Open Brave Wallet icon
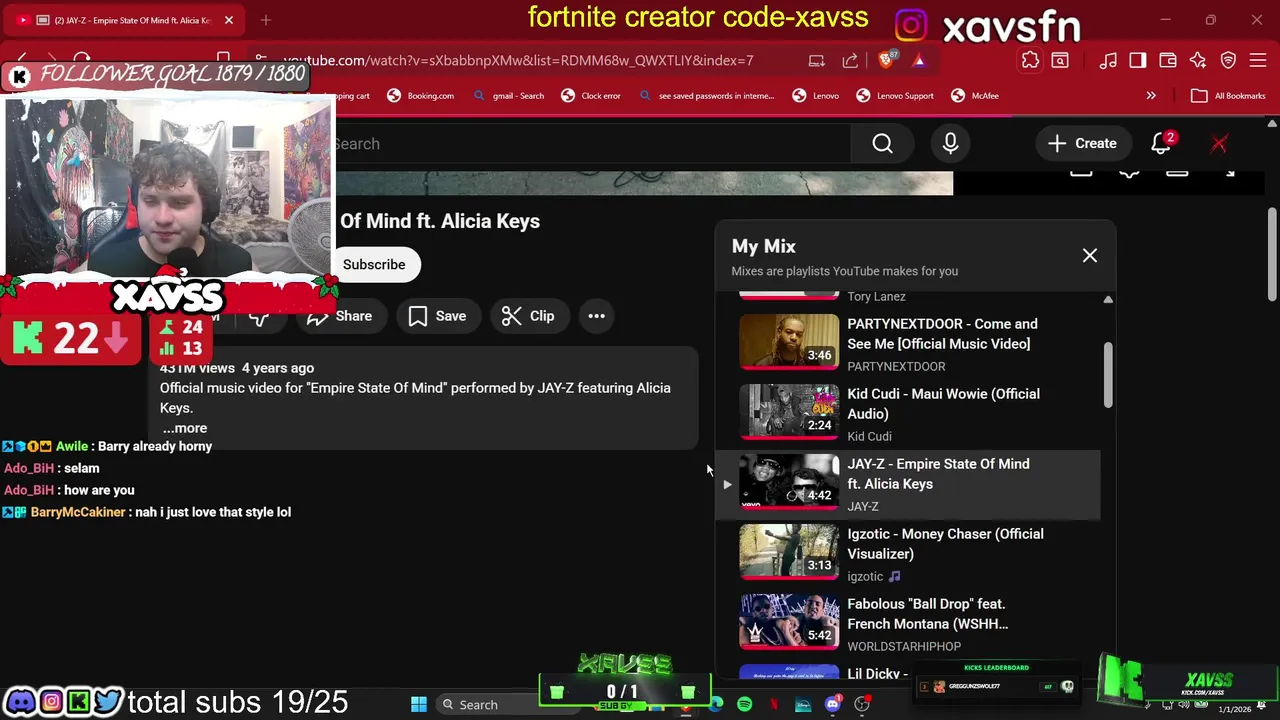The image size is (1280, 720). pyautogui.click(x=1167, y=60)
